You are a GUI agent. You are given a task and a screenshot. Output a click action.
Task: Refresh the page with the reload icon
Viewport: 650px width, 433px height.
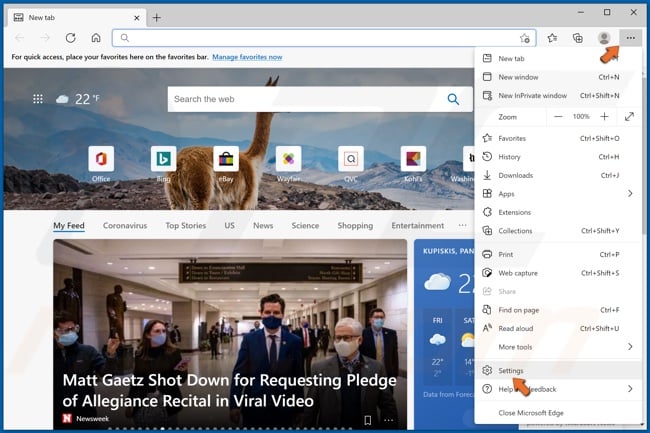click(70, 38)
